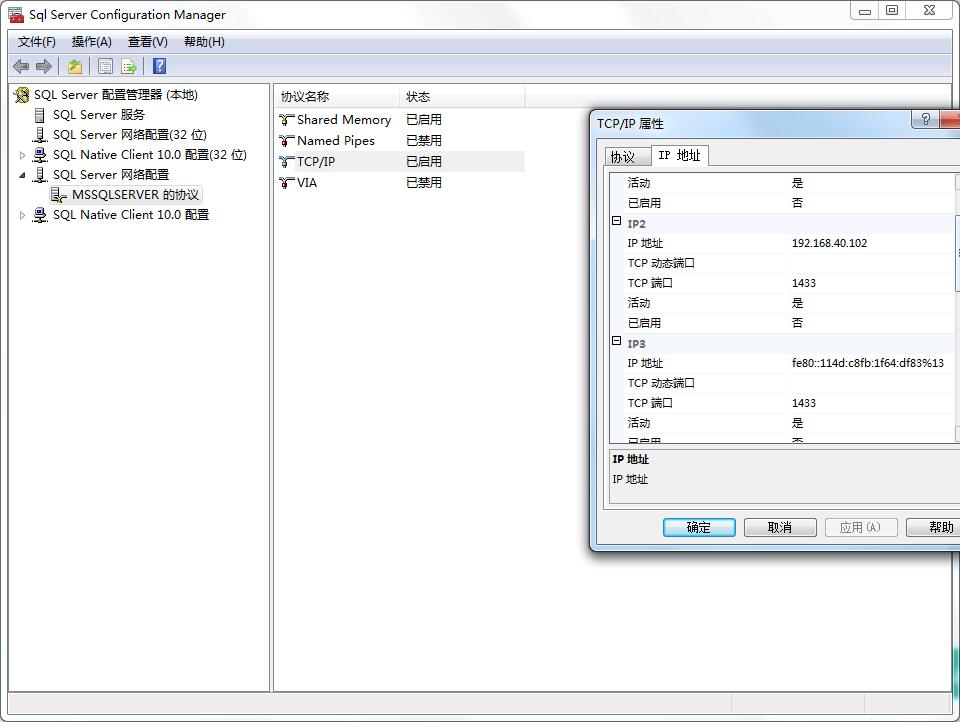Screen dimensions: 960x722
Task: Select SQL Server 服务 in the tree
Action: [98, 115]
